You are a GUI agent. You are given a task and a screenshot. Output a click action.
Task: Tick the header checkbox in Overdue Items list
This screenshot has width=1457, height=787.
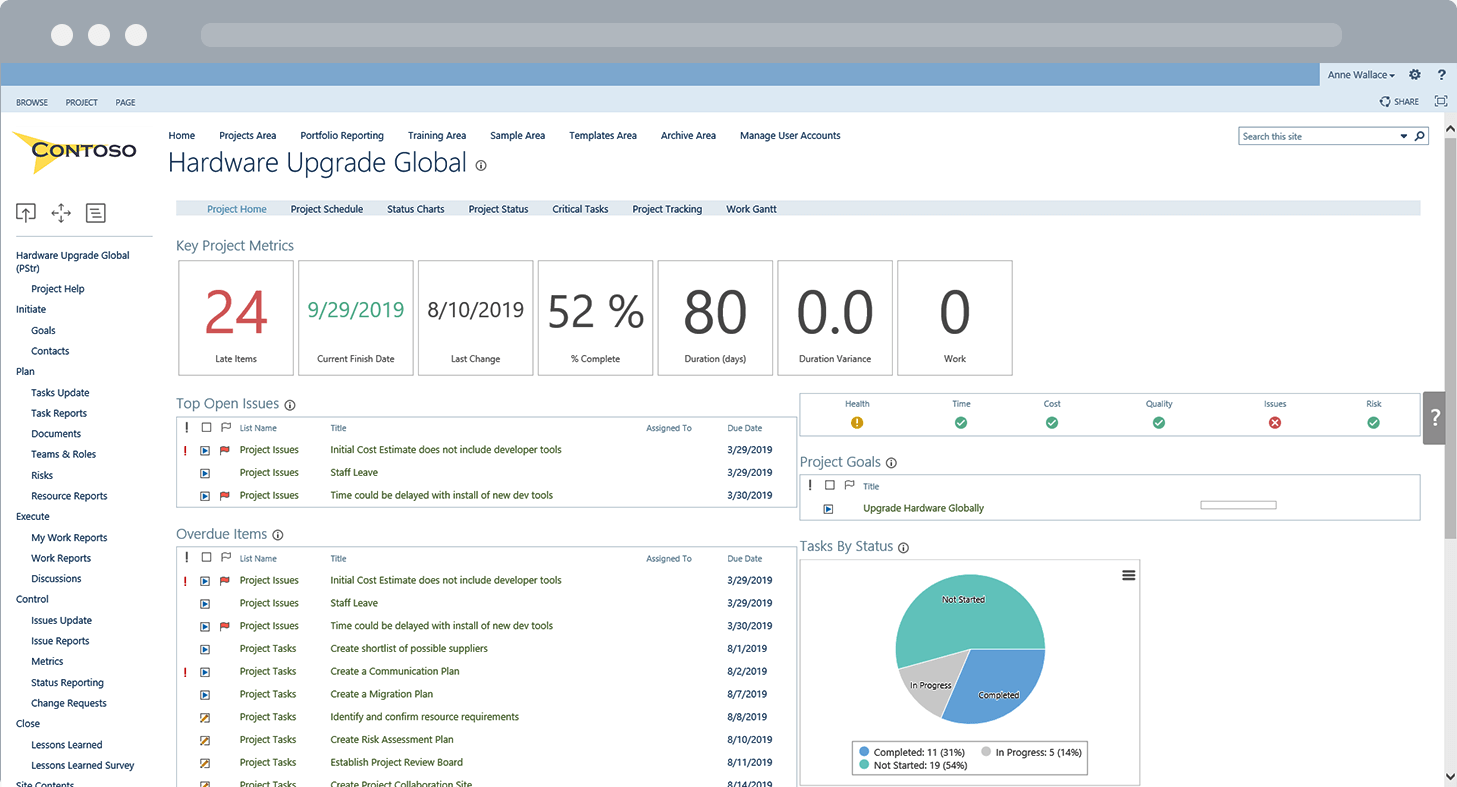click(206, 558)
